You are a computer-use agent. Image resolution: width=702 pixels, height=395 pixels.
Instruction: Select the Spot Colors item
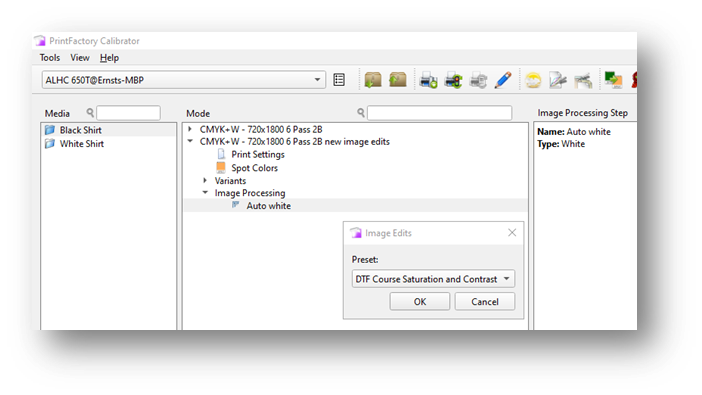[x=254, y=168]
